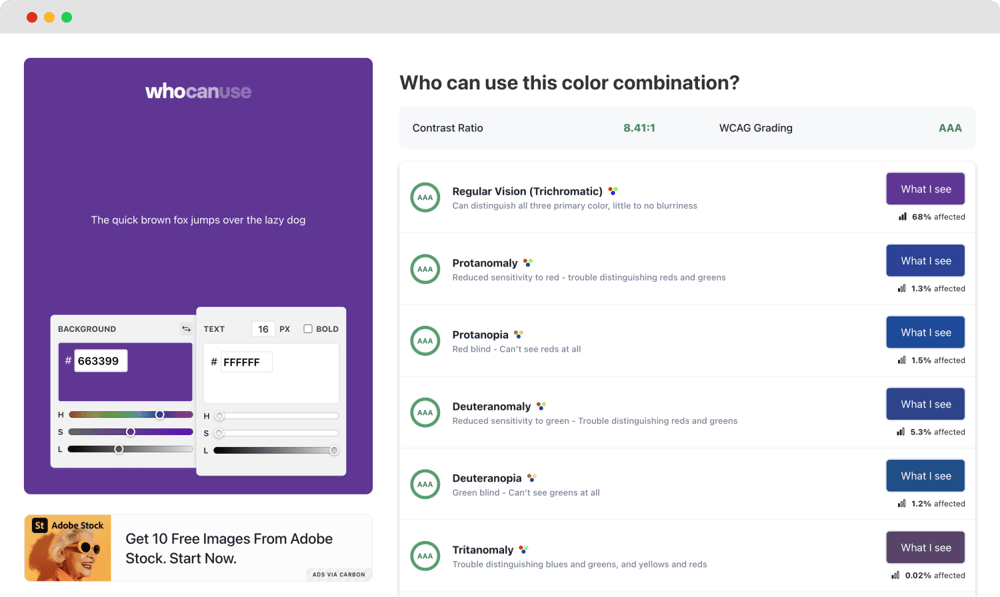Click "What I see" for Regular Vision
Screen dimensions: 1000x597
pyautogui.click(x=925, y=189)
